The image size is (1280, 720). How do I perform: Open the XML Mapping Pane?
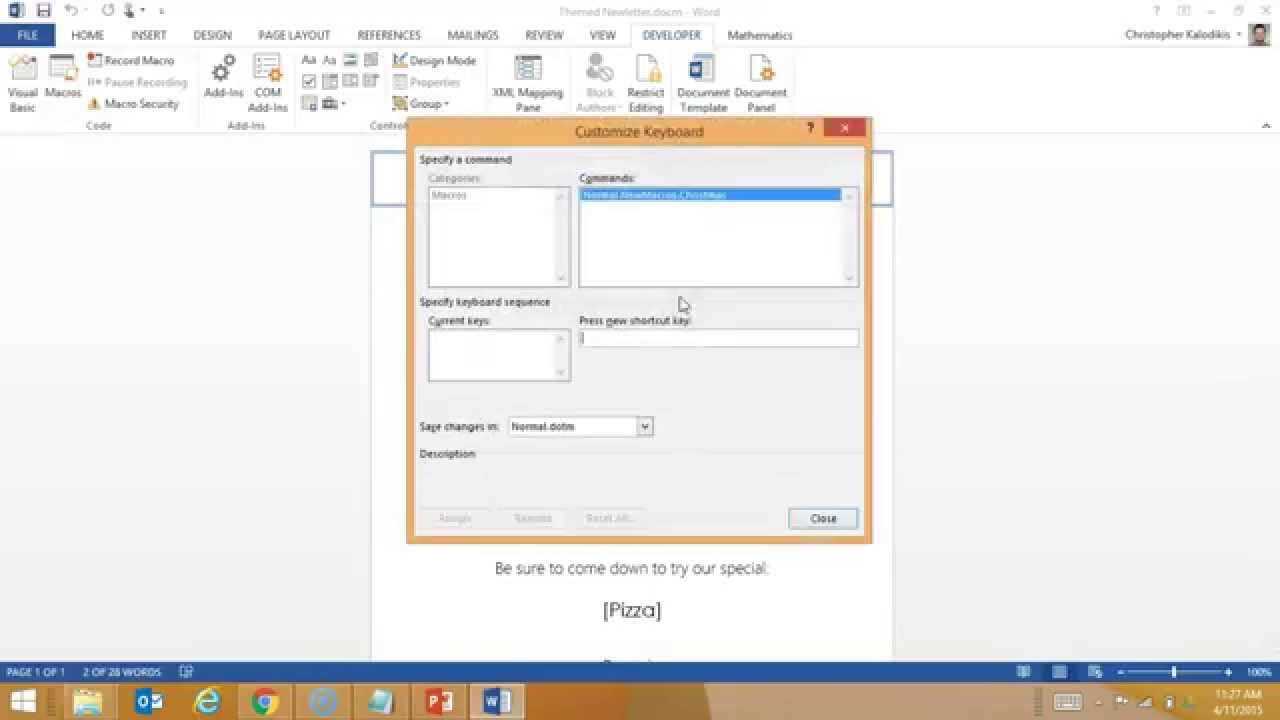point(527,83)
